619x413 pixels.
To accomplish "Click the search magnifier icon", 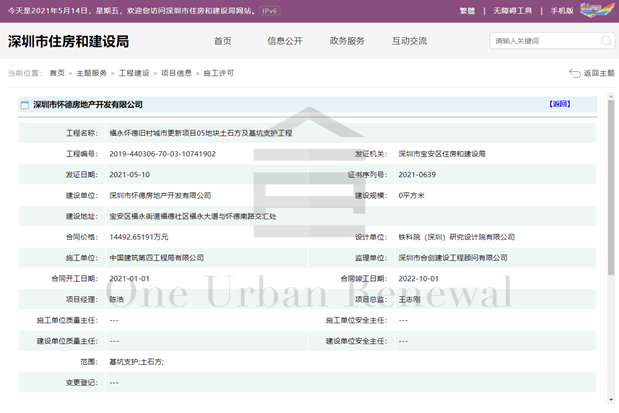I will click(x=606, y=41).
